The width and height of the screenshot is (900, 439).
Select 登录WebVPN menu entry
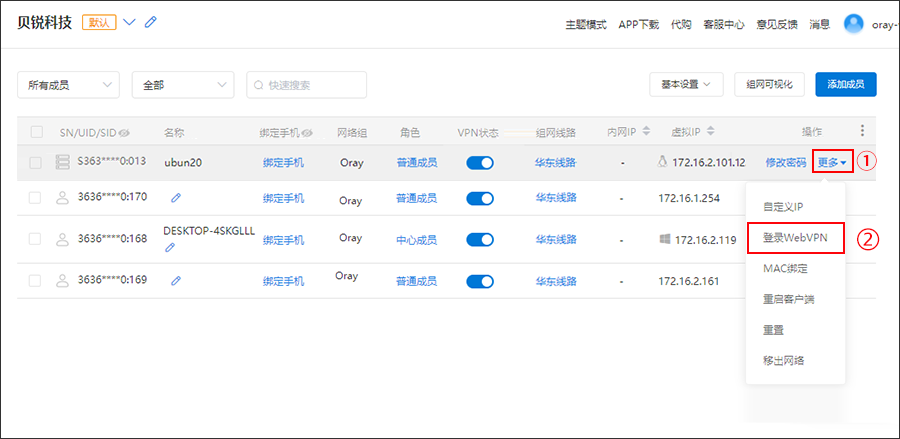pyautogui.click(x=796, y=238)
